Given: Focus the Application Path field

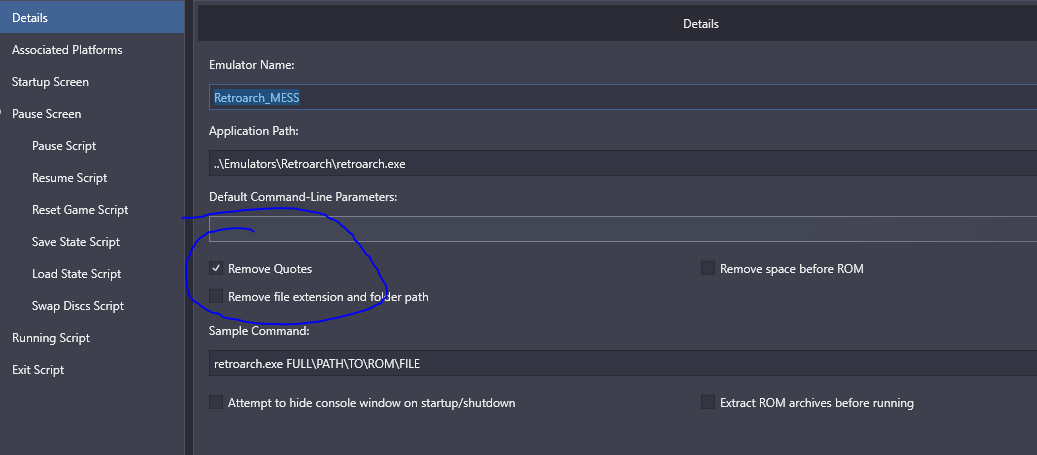Looking at the screenshot, I should click(620, 163).
